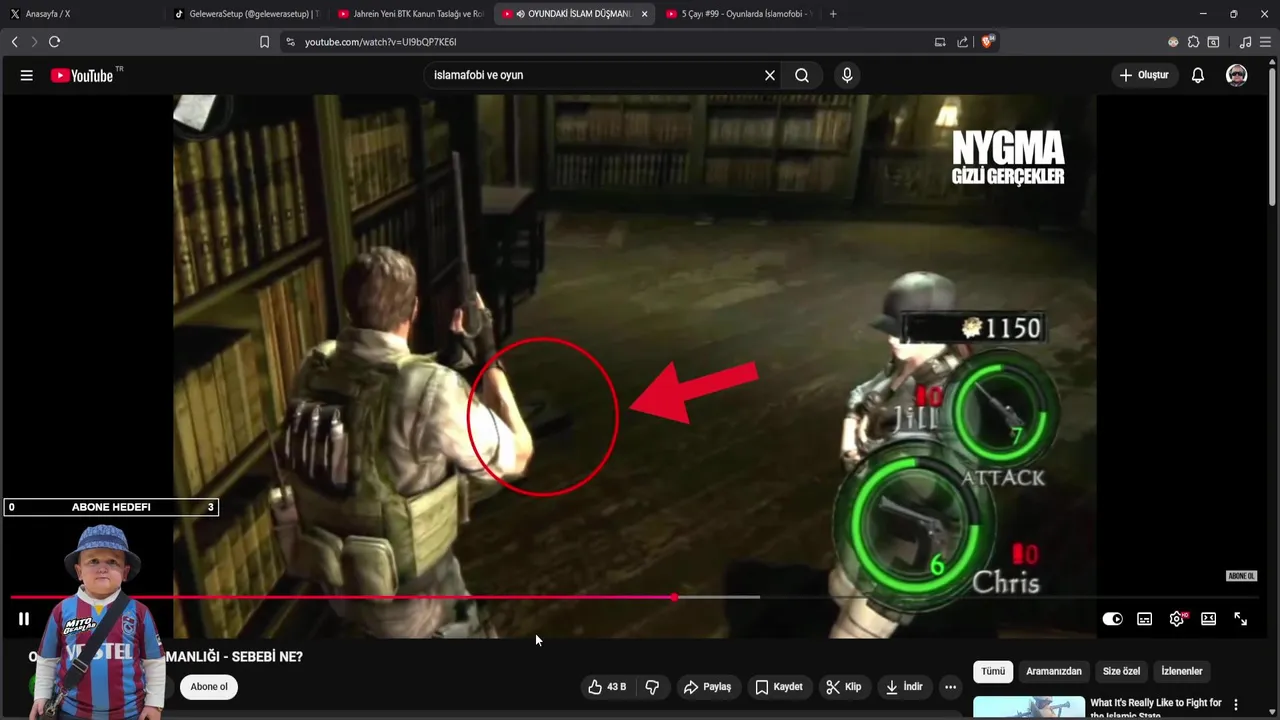1280x720 pixels.
Task: Download the video with İndir
Action: [904, 687]
